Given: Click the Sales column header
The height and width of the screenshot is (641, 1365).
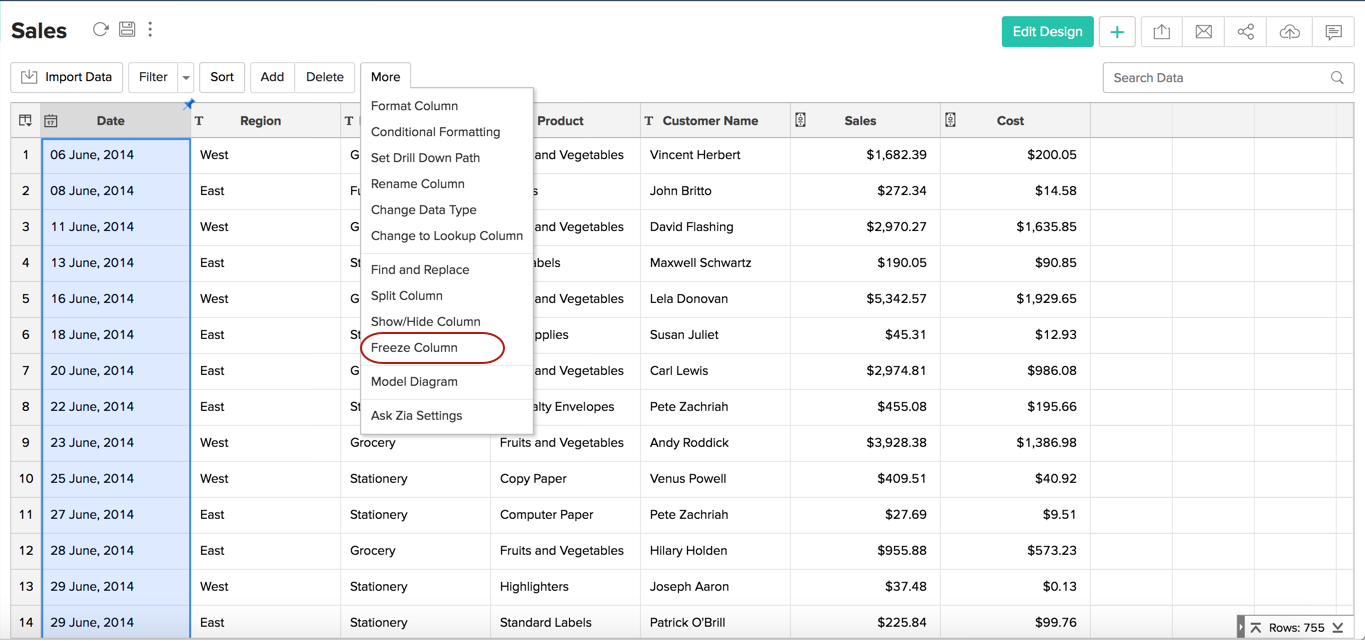Looking at the screenshot, I should (x=859, y=121).
